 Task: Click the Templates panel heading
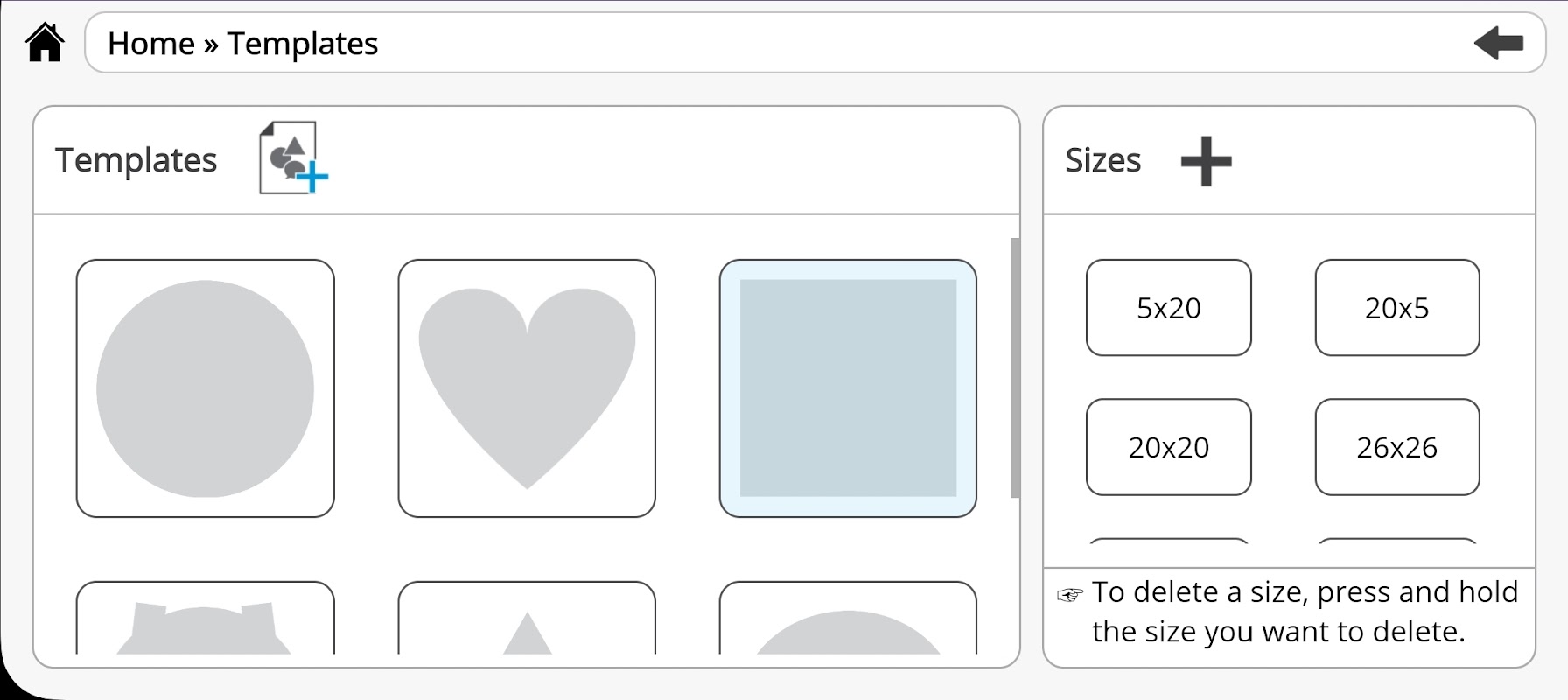point(136,160)
